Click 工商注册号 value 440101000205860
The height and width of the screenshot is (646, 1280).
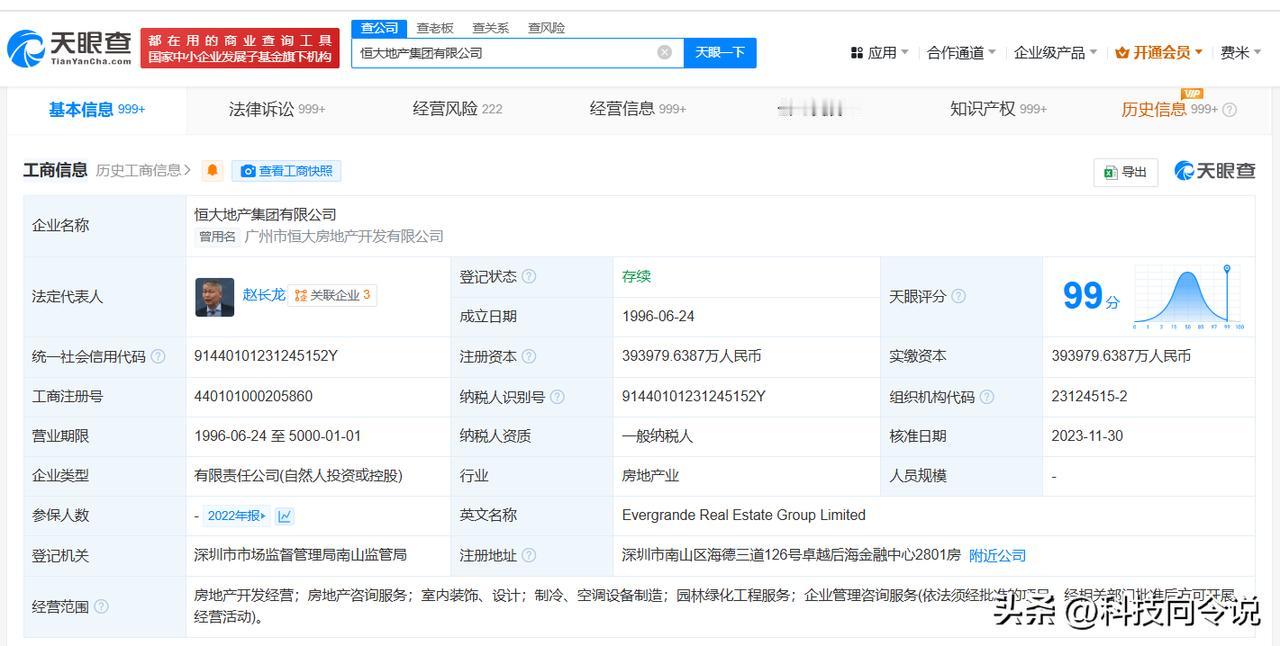tap(253, 396)
